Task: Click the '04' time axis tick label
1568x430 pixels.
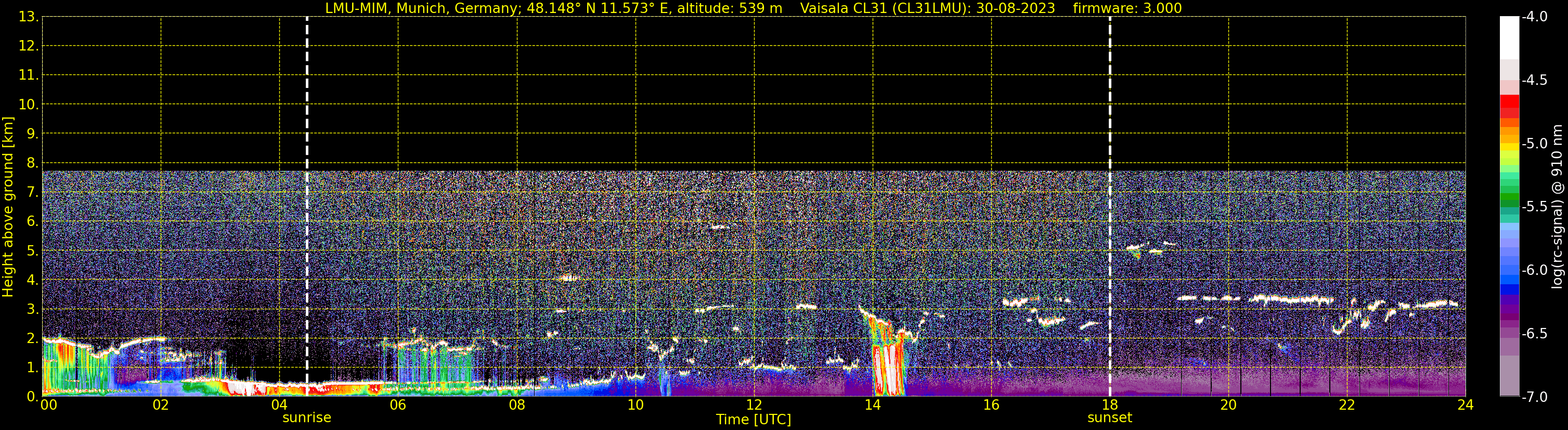Action: click(279, 405)
